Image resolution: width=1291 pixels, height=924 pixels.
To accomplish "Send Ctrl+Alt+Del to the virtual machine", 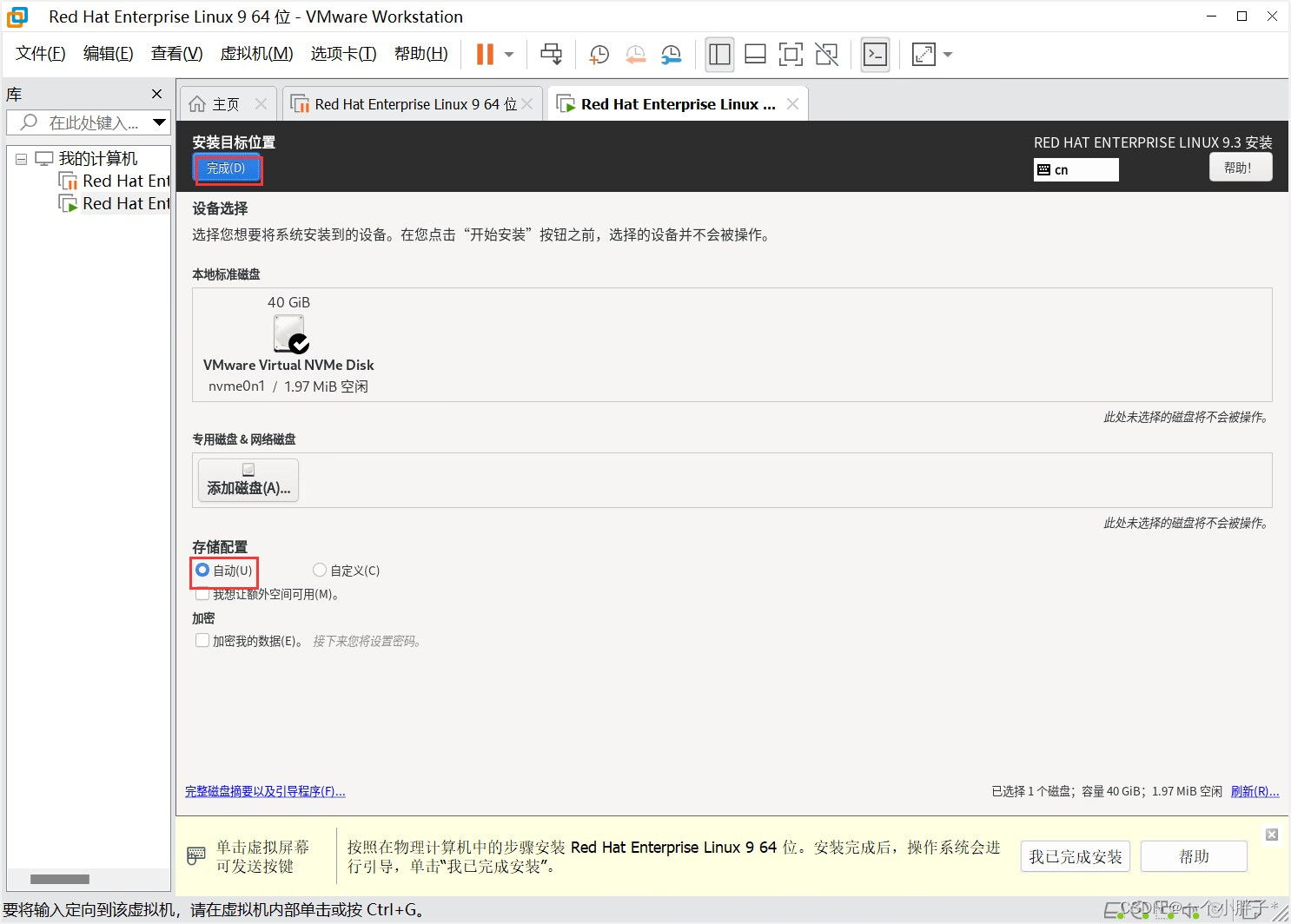I will pyautogui.click(x=551, y=54).
